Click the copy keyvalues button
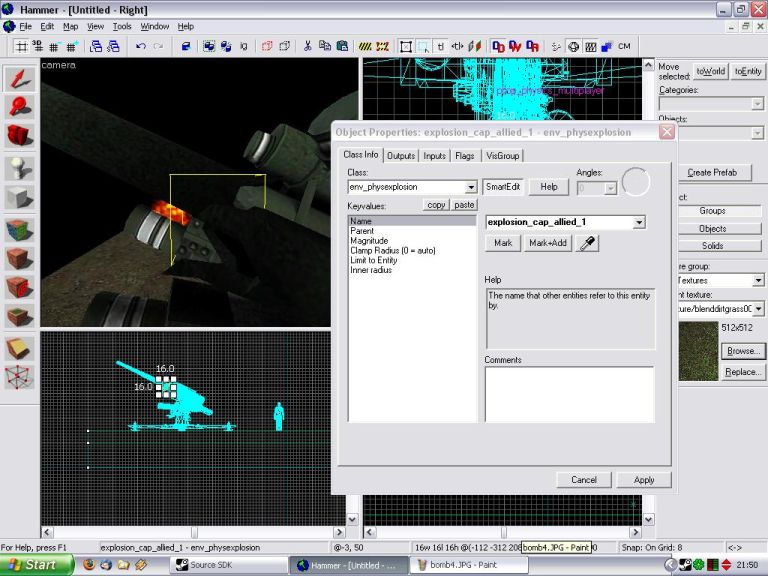 (436, 205)
